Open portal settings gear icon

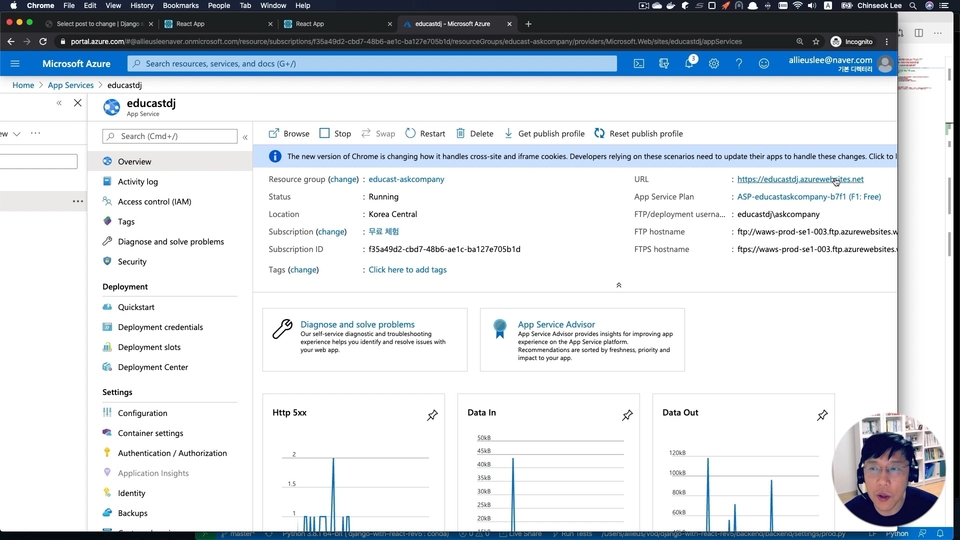[x=714, y=64]
